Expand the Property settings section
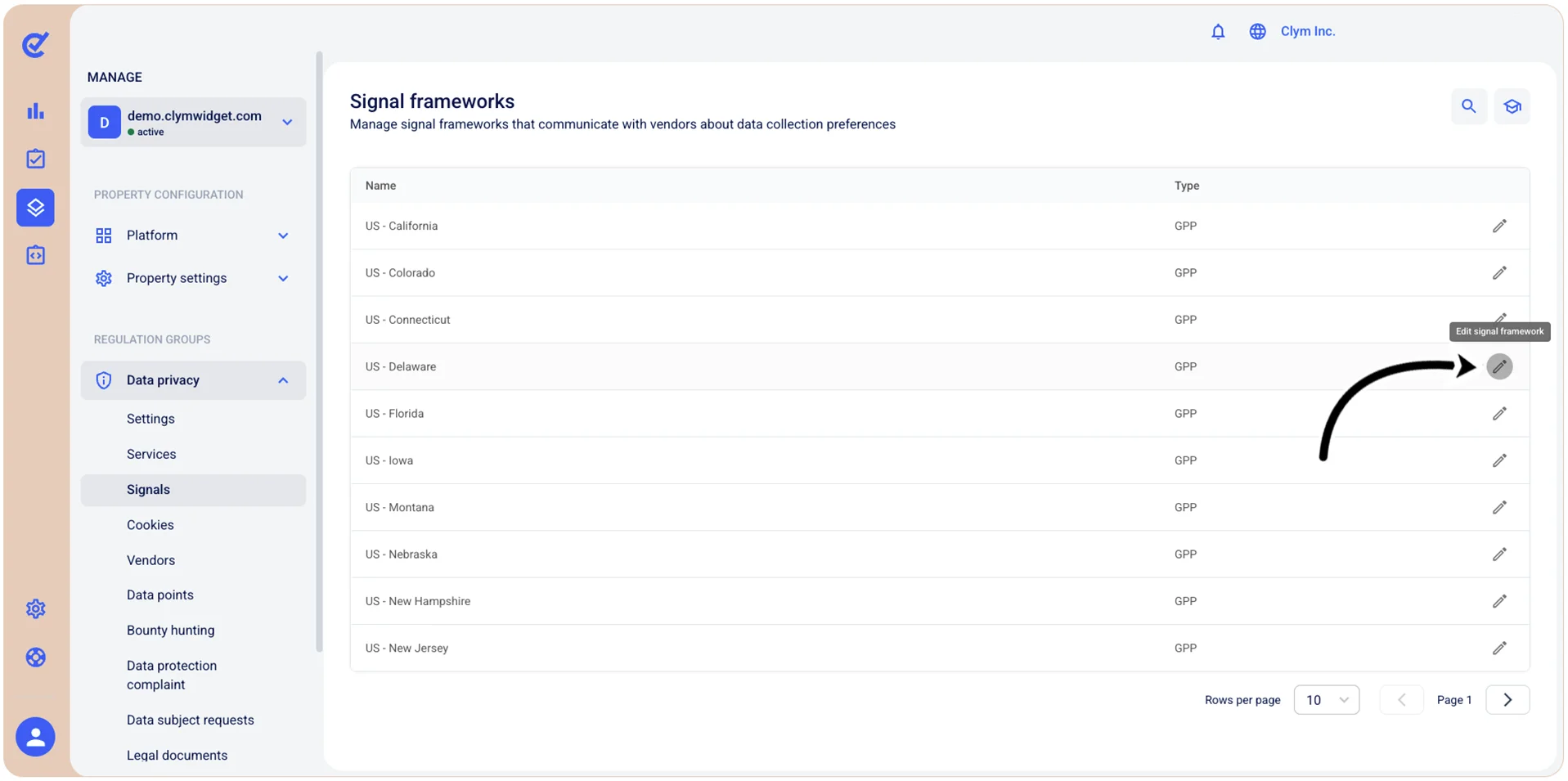Screen dimensions: 1568x781 pyautogui.click(x=193, y=278)
